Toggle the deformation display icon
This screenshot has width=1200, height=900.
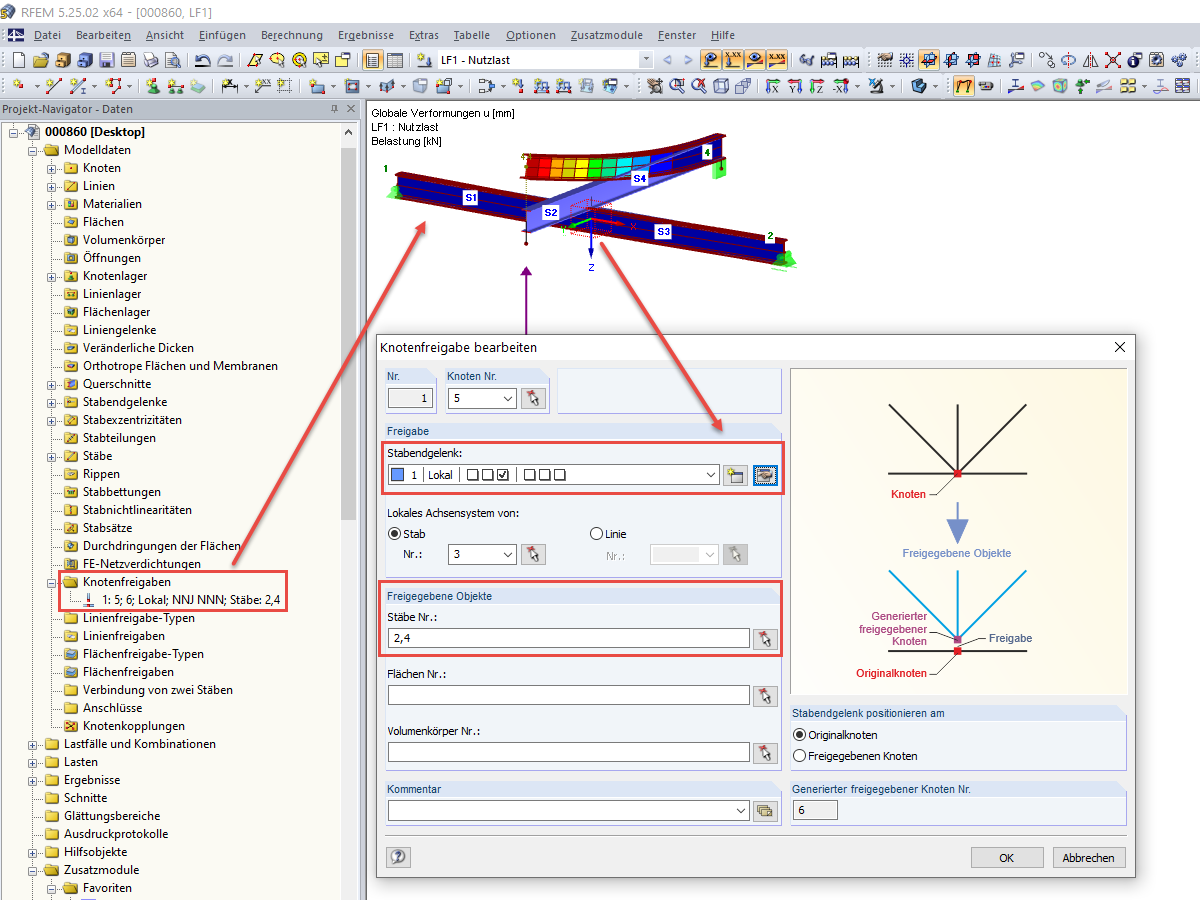pos(964,86)
